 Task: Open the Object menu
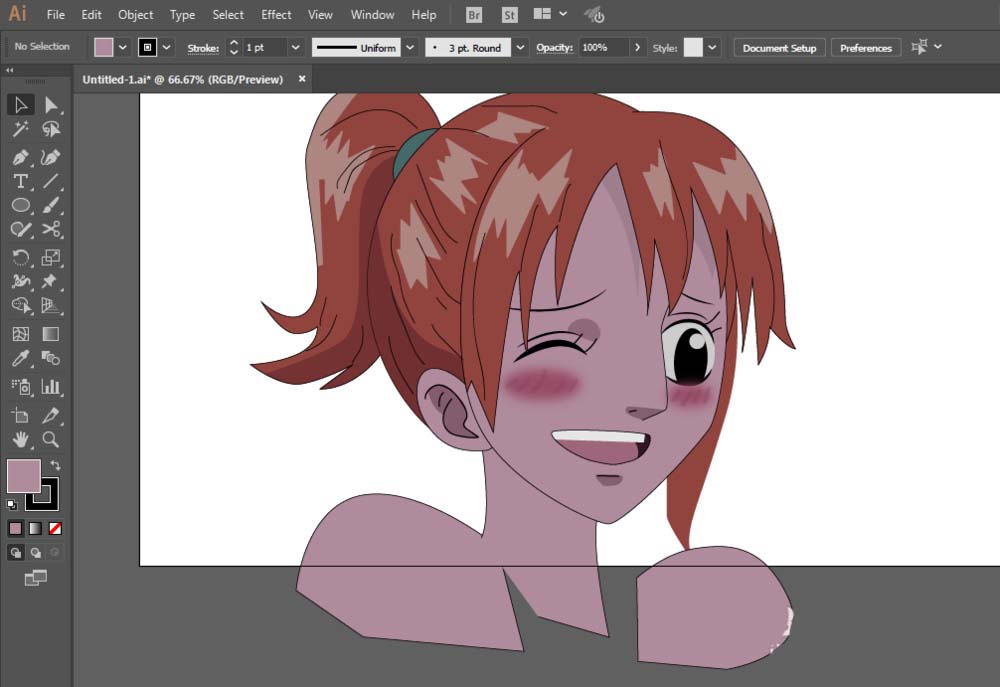[x=135, y=14]
